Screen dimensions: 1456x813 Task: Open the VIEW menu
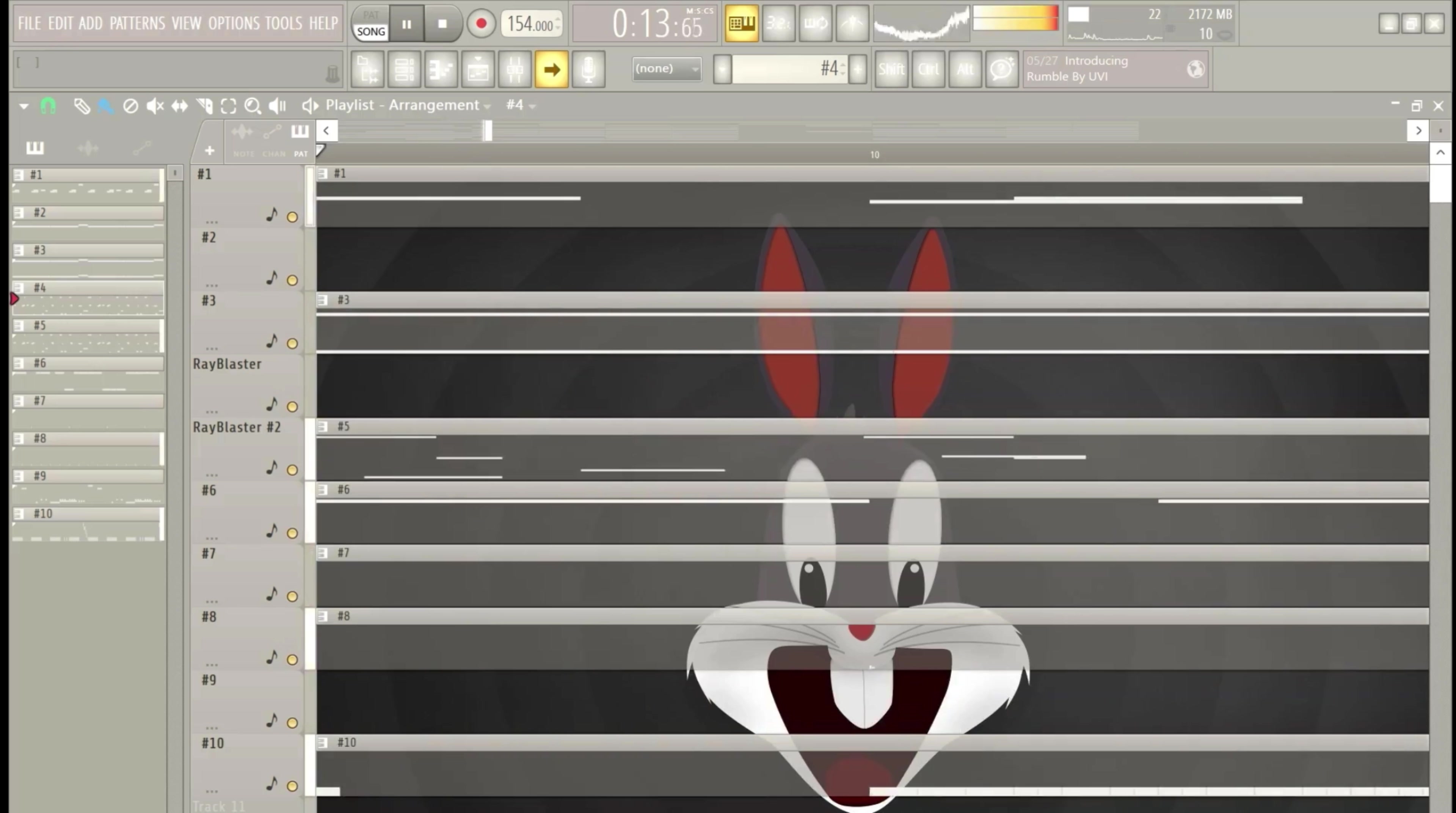coord(187,23)
